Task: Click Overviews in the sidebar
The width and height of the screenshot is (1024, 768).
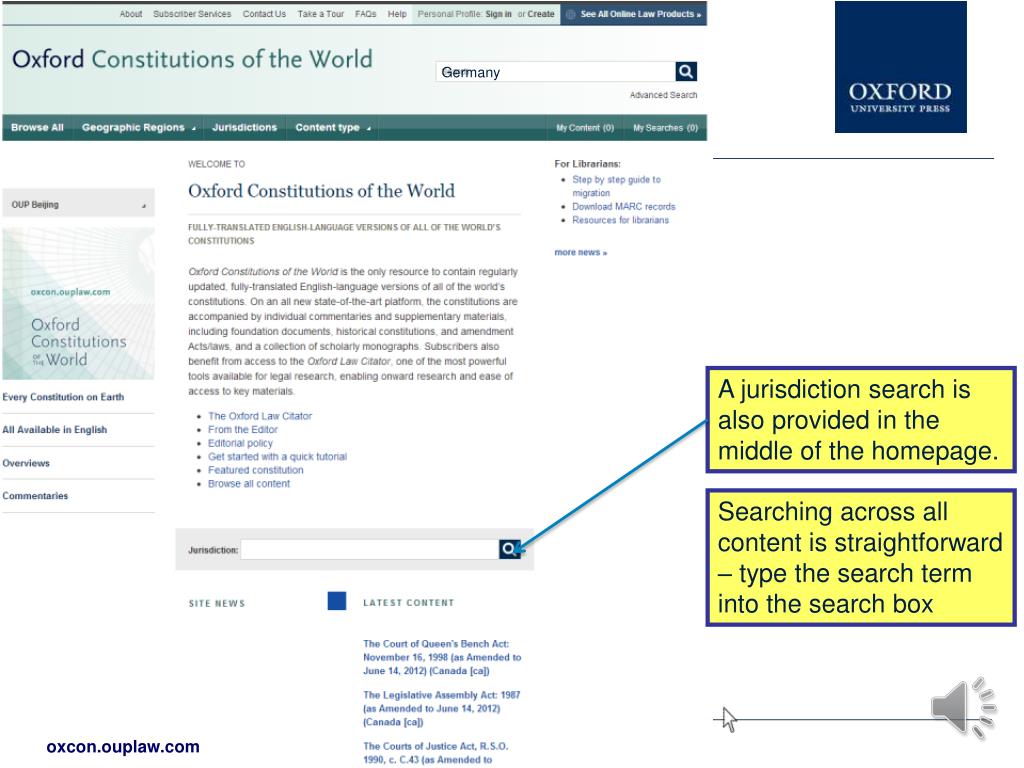Action: click(26, 463)
